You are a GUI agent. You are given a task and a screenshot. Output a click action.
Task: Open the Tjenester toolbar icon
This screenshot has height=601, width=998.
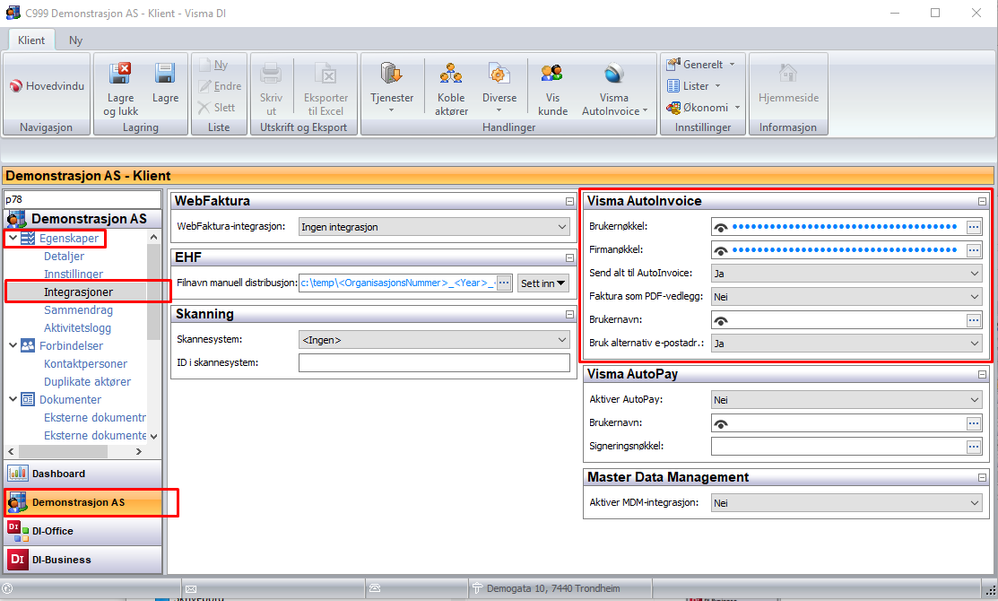391,75
